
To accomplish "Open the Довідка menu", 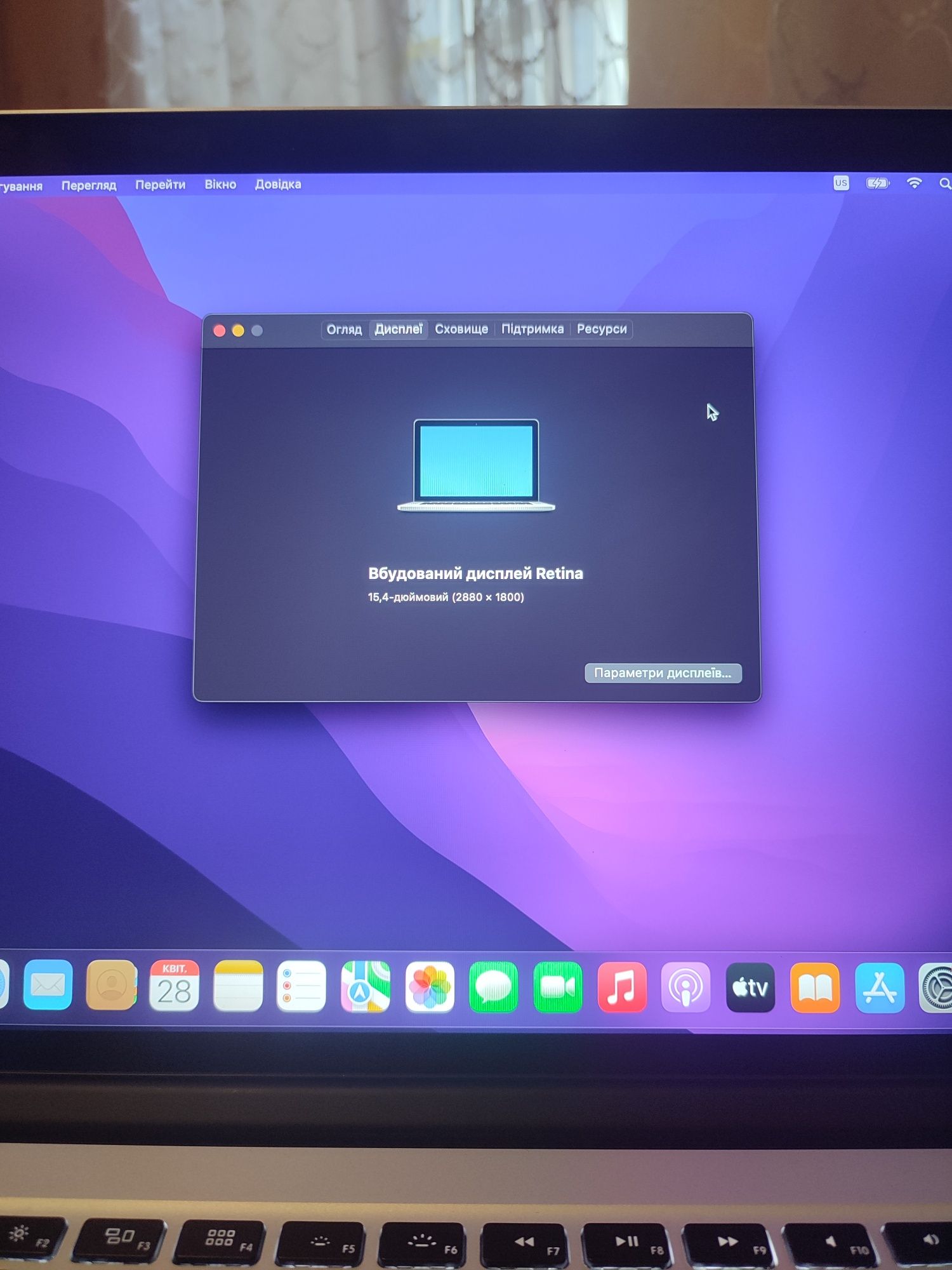I will (278, 184).
